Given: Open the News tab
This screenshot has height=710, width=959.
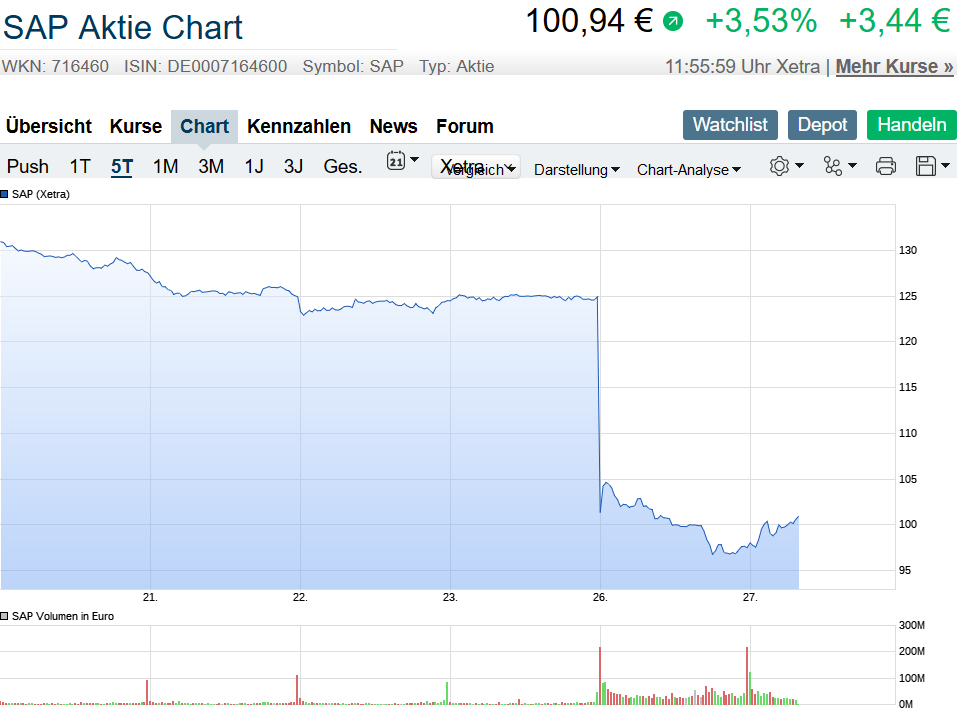Looking at the screenshot, I should [x=393, y=126].
